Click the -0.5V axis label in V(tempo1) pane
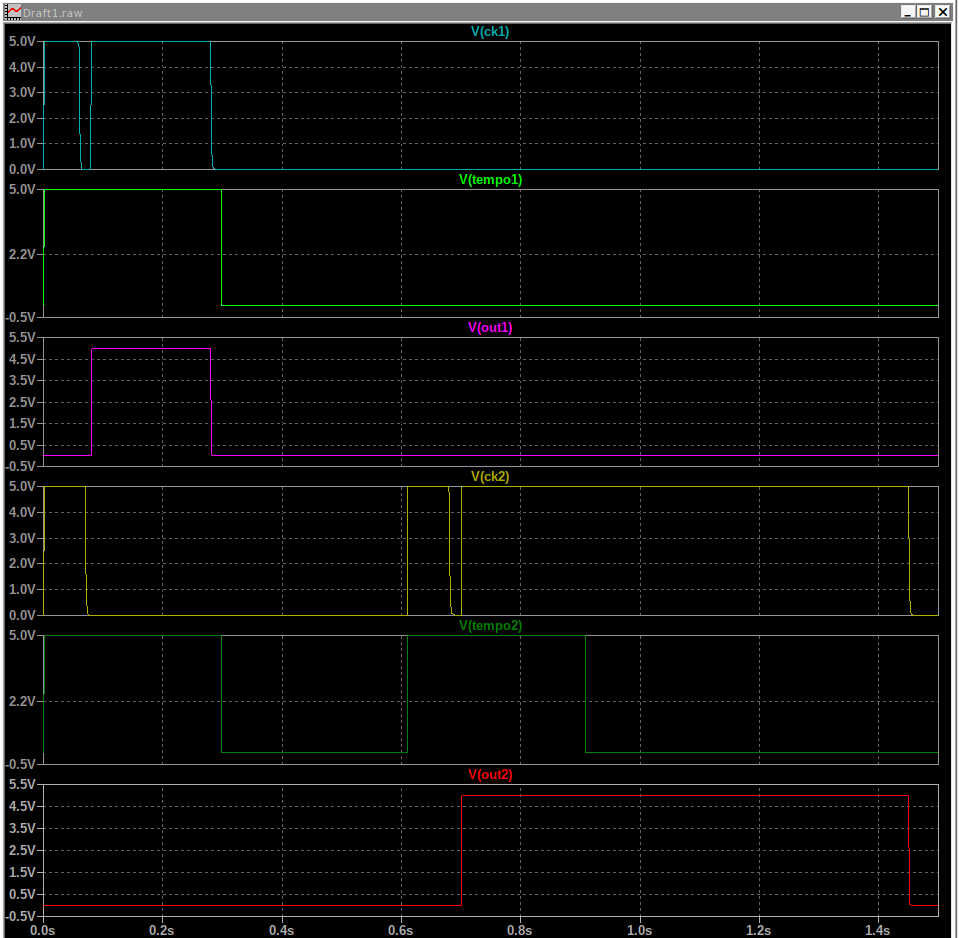The height and width of the screenshot is (938, 959). click(x=21, y=317)
